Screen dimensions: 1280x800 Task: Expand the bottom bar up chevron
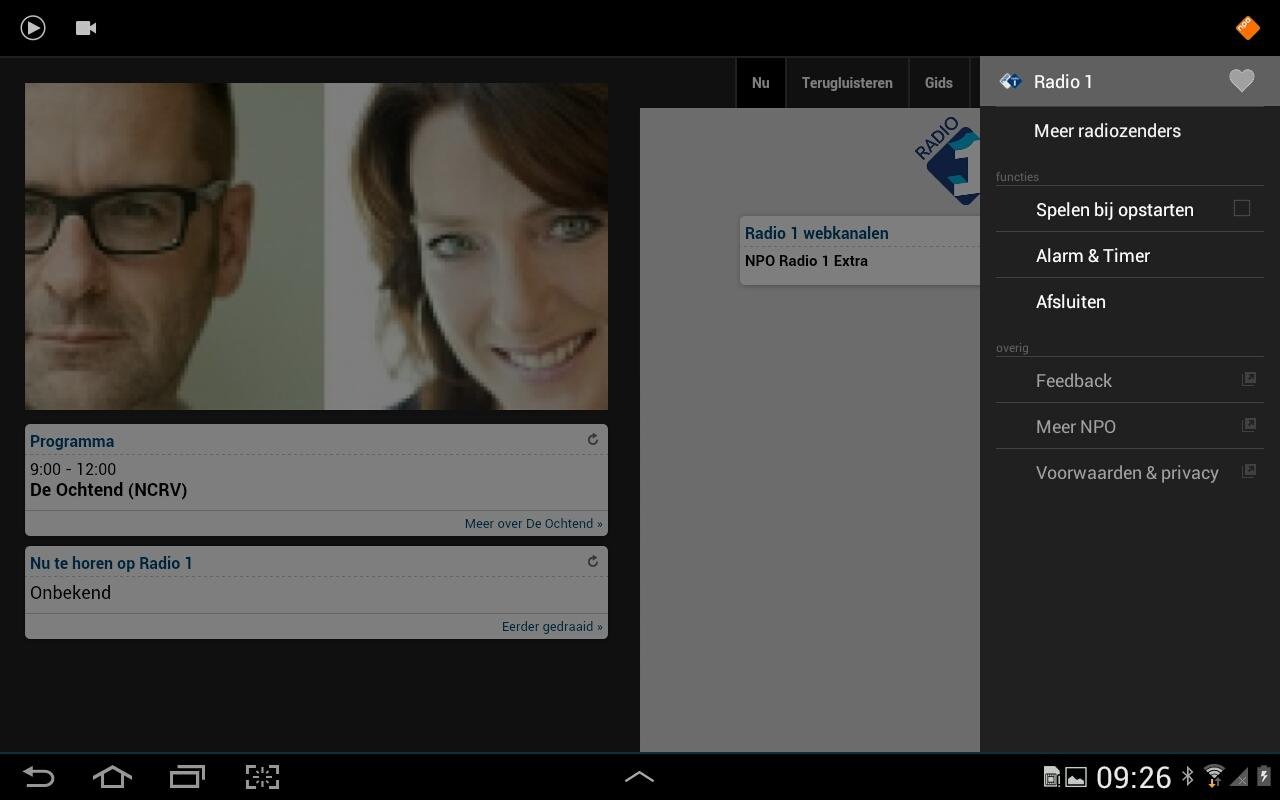point(639,777)
